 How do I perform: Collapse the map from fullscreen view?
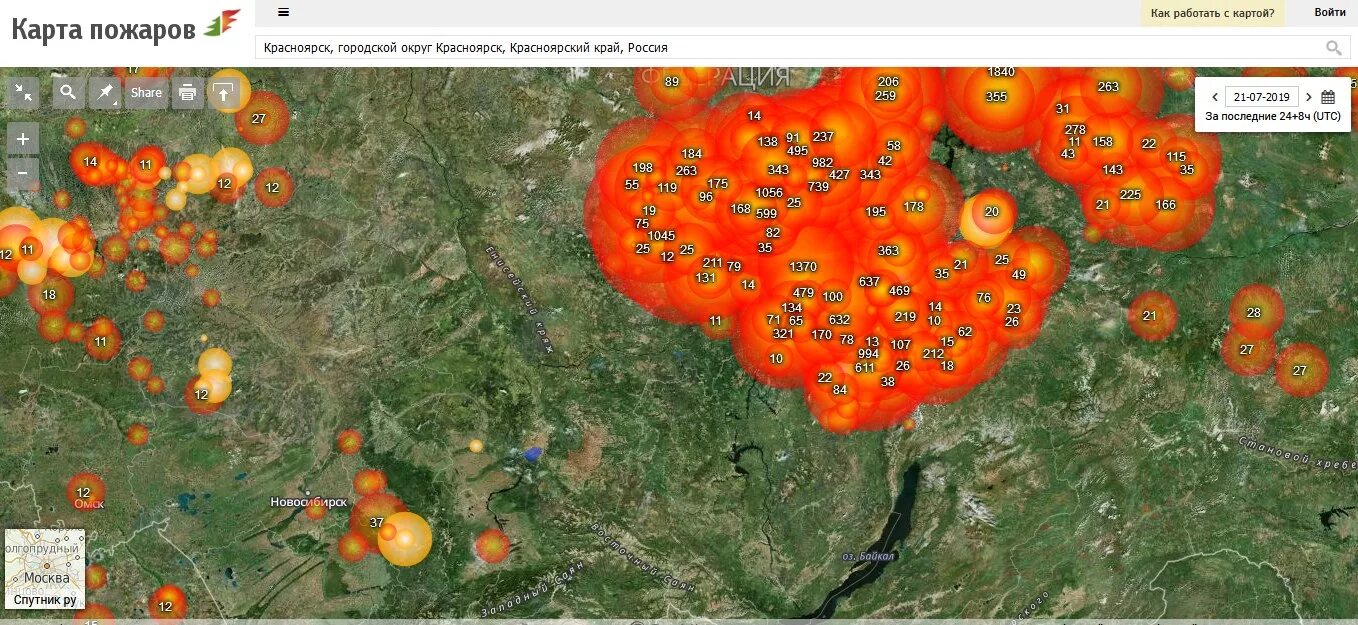tap(22, 93)
